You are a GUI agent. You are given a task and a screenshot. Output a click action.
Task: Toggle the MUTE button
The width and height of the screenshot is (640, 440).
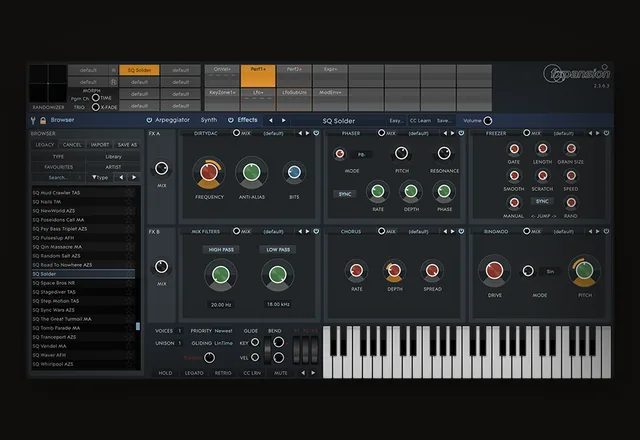pyautogui.click(x=280, y=373)
